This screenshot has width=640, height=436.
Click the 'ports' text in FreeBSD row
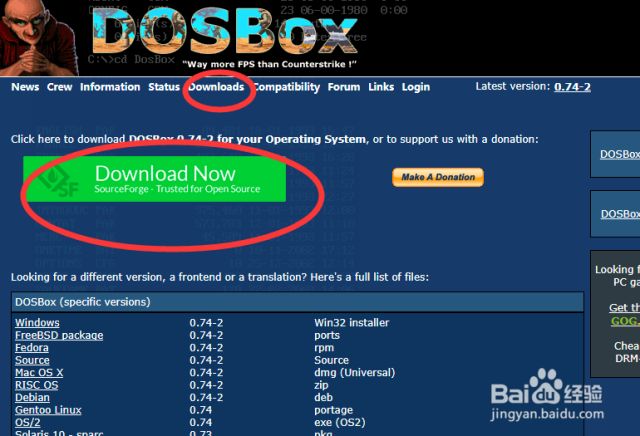pyautogui.click(x=327, y=336)
